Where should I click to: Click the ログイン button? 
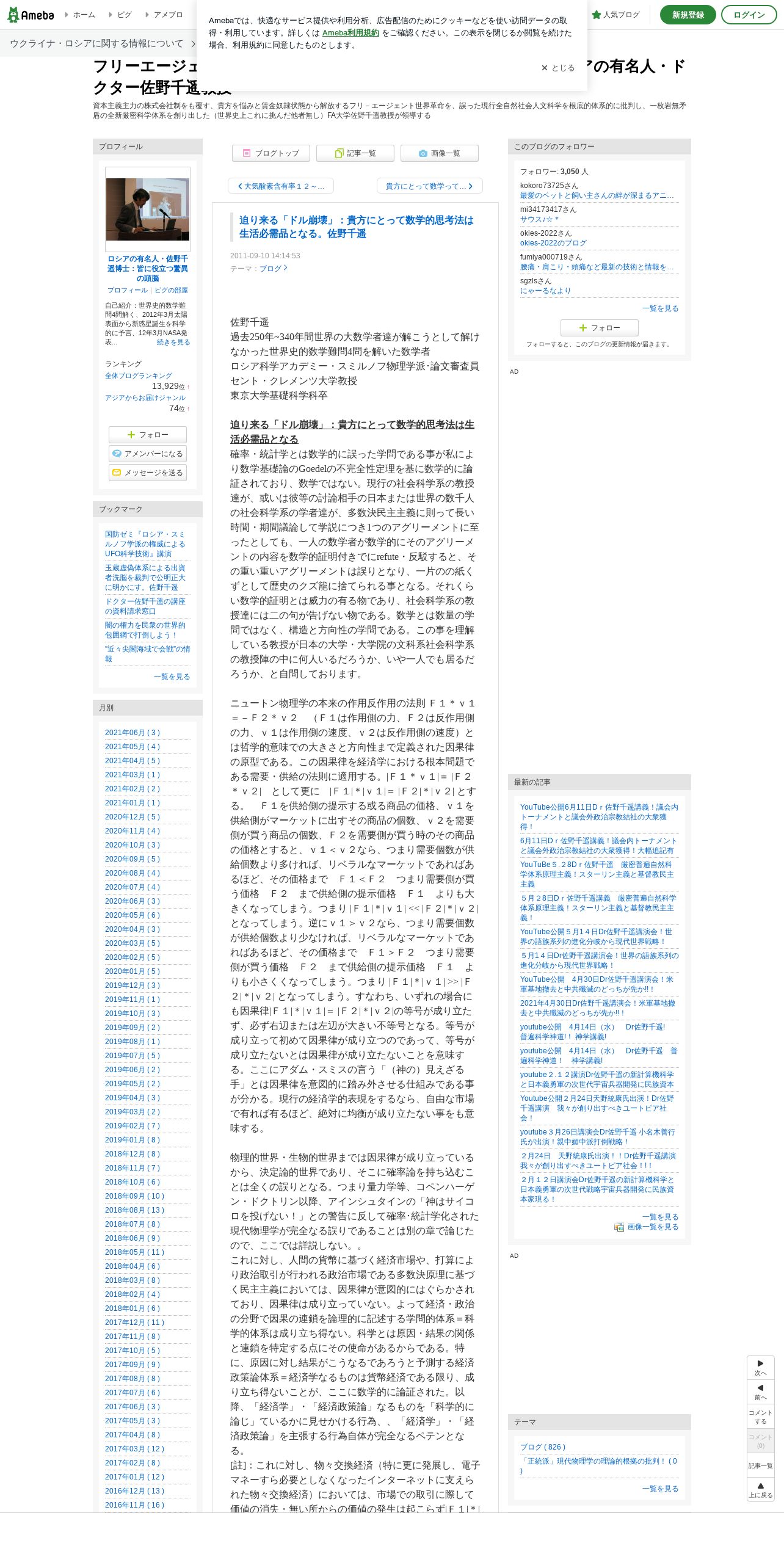click(x=749, y=15)
